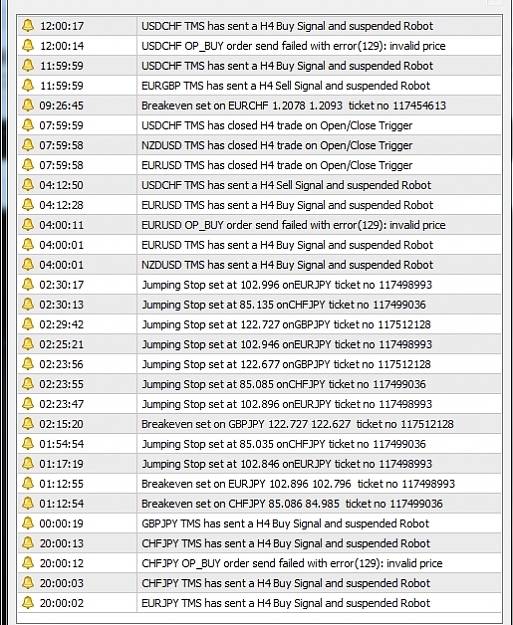Click the bell icon beside 12:00:17
Image resolution: width=513 pixels, height=625 pixels.
(28, 26)
